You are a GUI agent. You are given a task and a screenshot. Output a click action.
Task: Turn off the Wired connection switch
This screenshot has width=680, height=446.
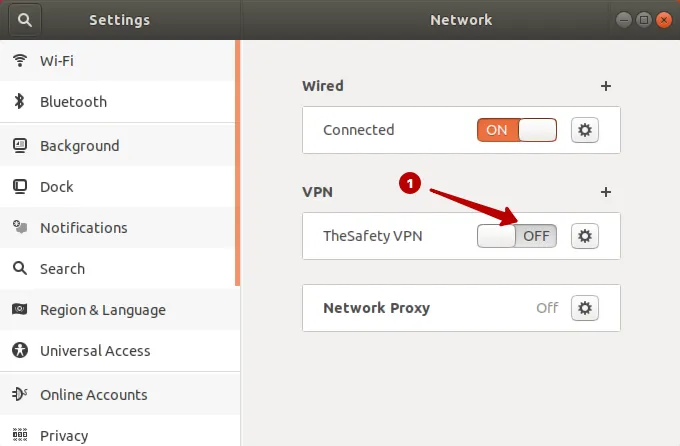[x=517, y=130]
